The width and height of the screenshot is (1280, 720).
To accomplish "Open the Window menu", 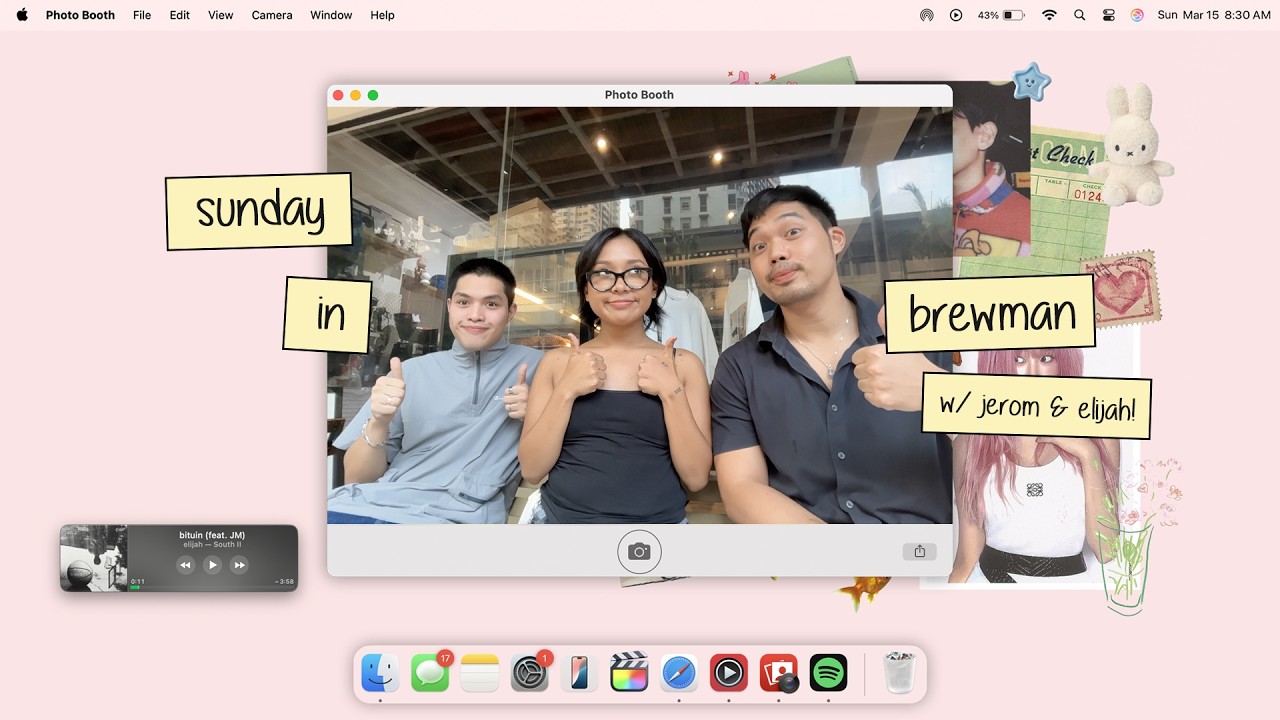I will (331, 15).
